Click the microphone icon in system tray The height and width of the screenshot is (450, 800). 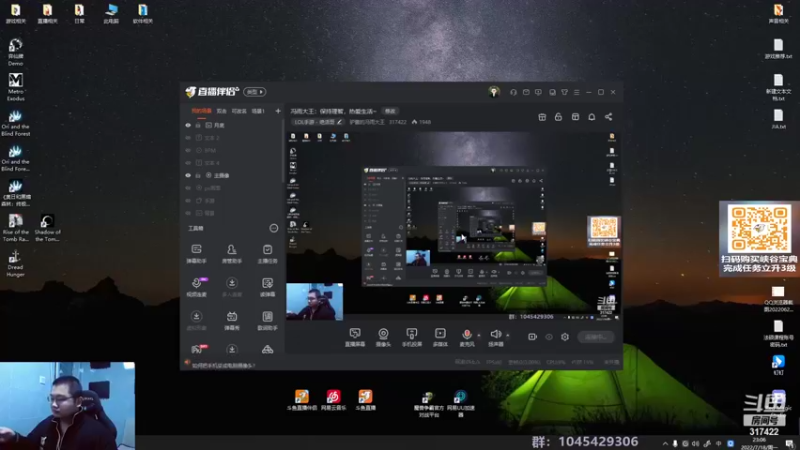tap(674, 443)
